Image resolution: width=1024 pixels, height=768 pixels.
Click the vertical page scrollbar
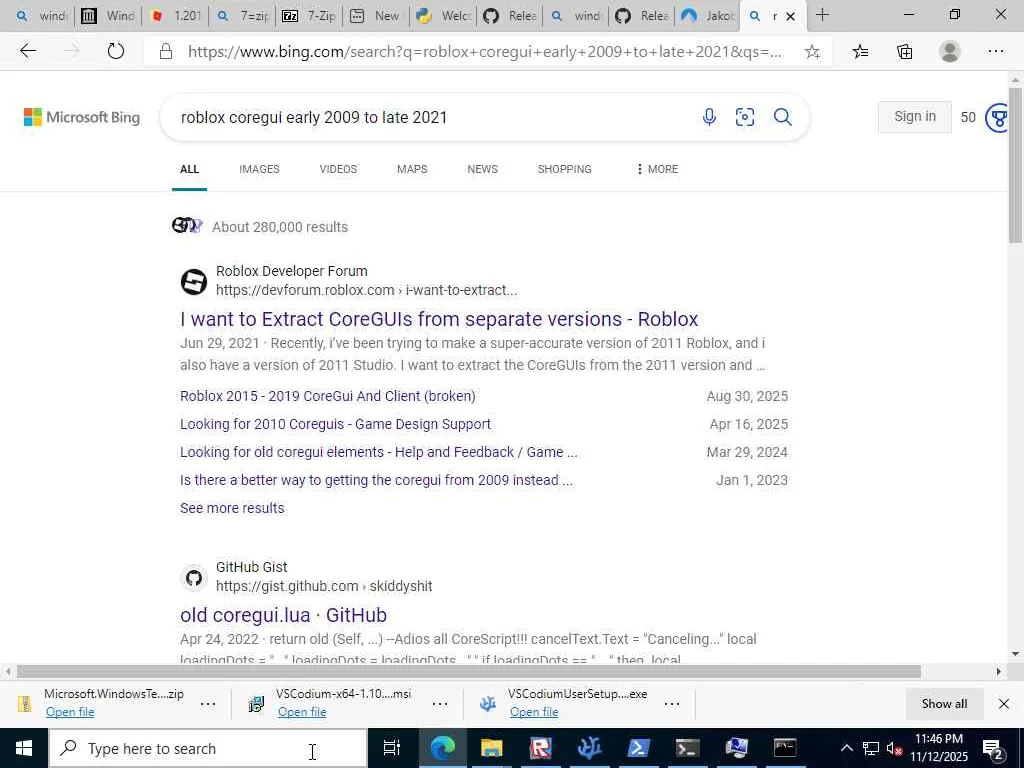coord(1015,163)
